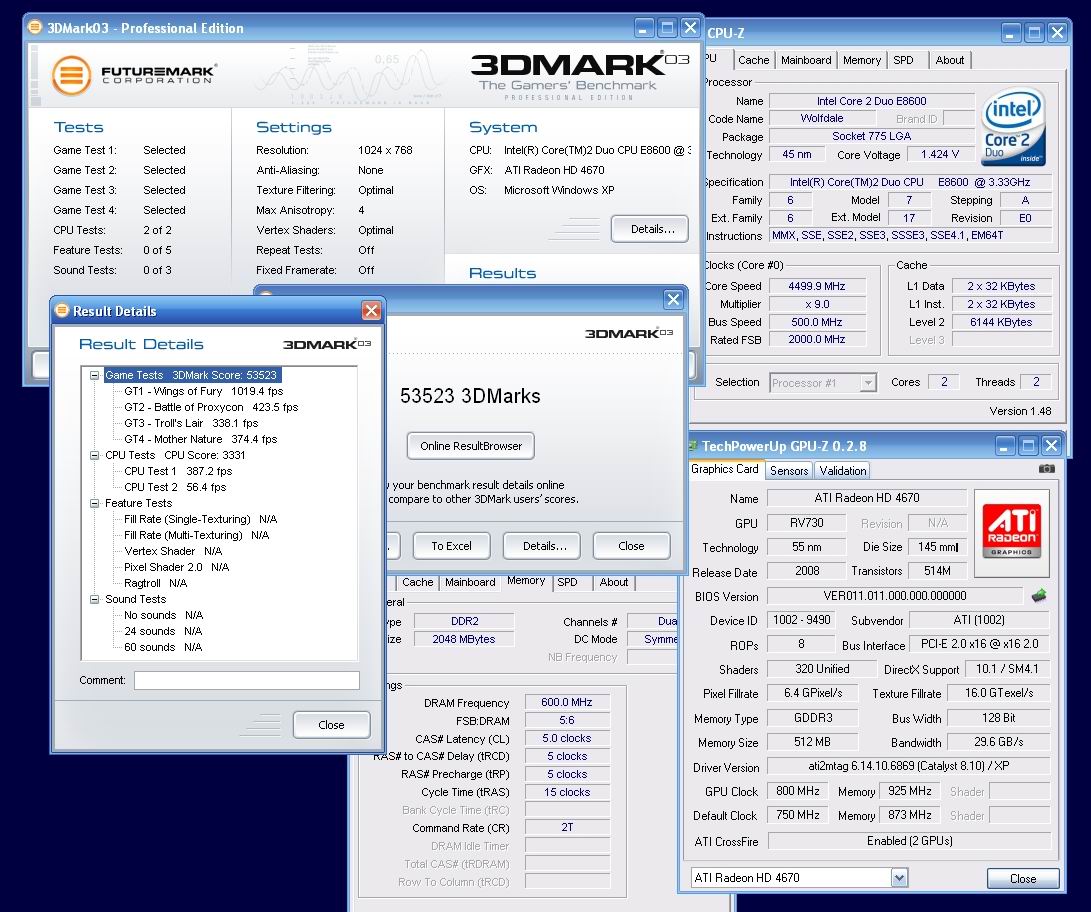
Task: Open the Processor #1 selection dropdown in CPU-Z
Action: click(868, 383)
